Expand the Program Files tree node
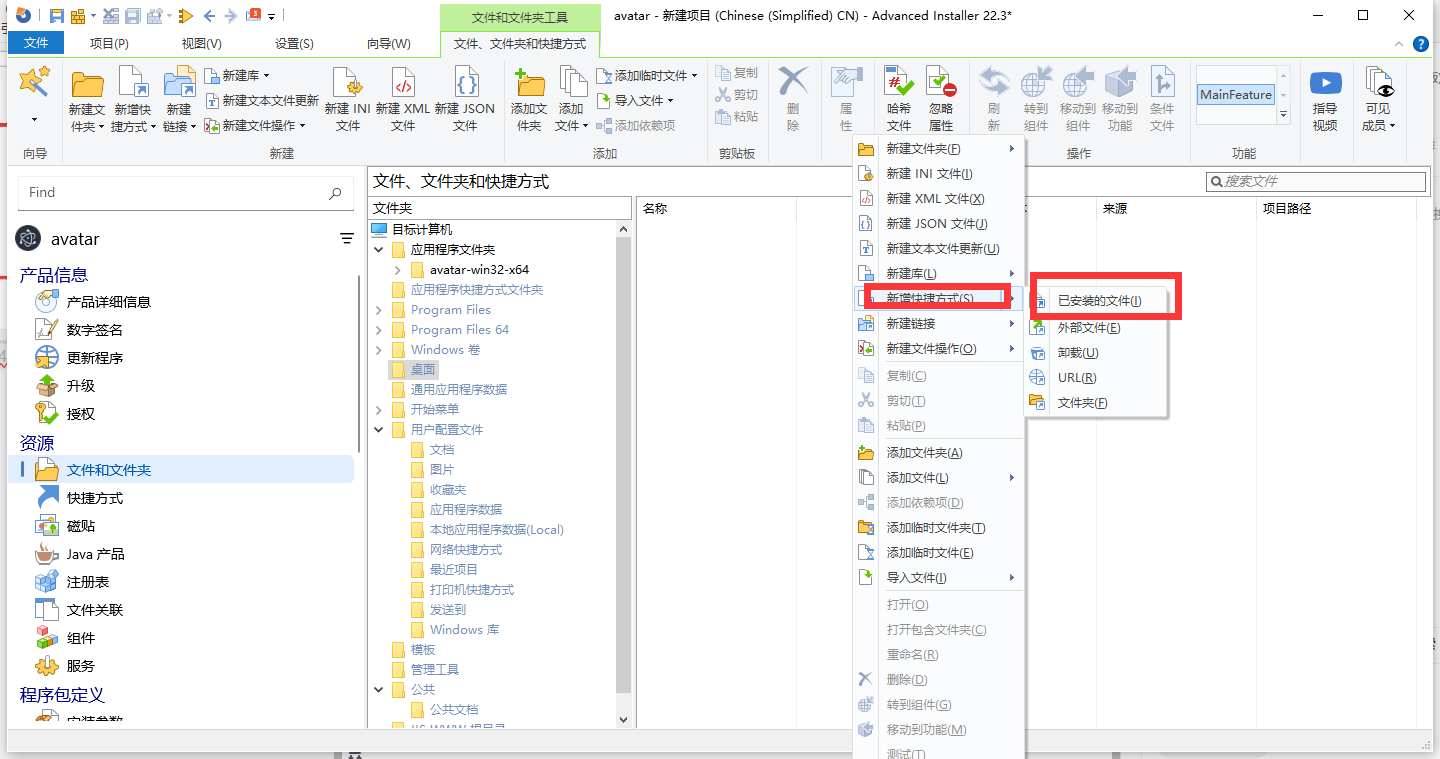The image size is (1440, 759). click(378, 309)
